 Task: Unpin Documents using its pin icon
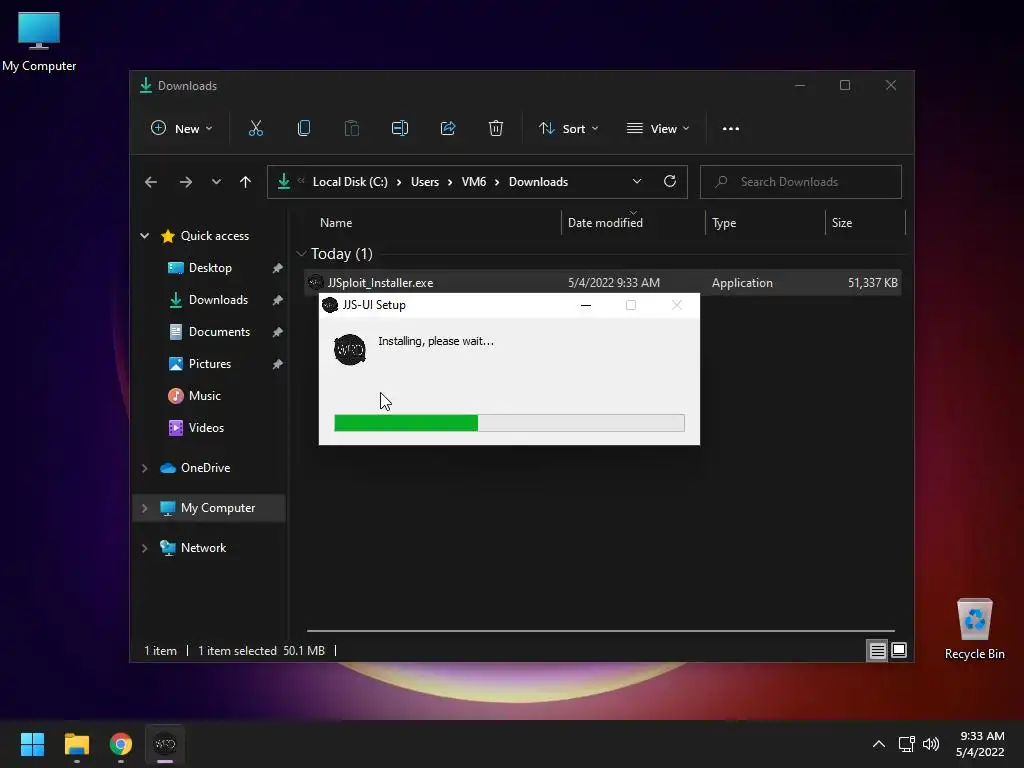[x=278, y=332]
